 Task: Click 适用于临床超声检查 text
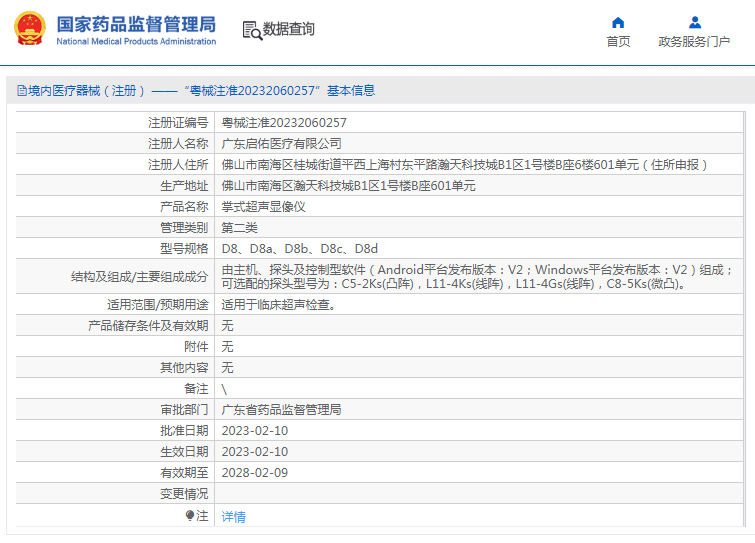(x=279, y=305)
